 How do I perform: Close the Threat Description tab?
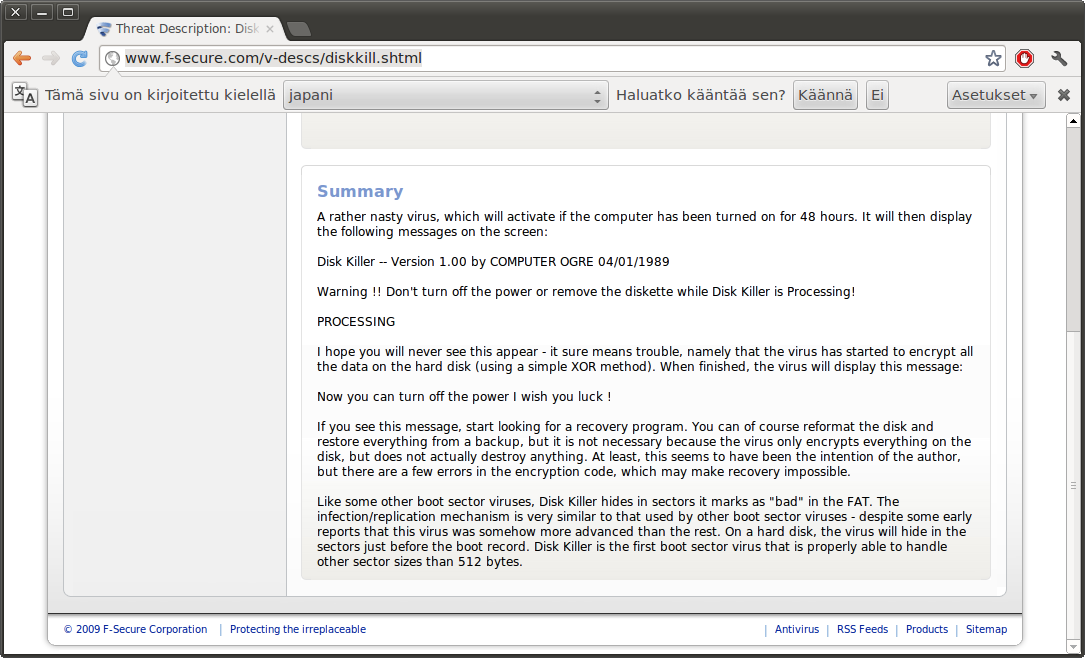pos(270,29)
